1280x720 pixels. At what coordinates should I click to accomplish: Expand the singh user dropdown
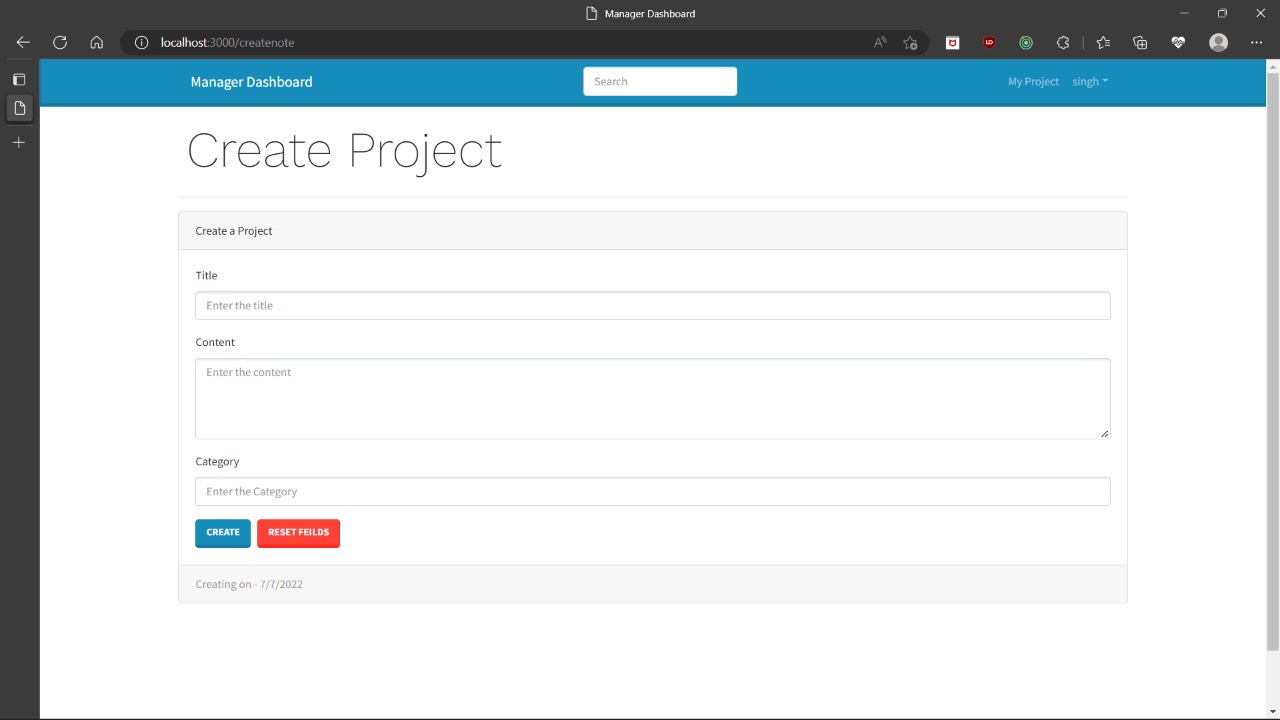pos(1090,82)
